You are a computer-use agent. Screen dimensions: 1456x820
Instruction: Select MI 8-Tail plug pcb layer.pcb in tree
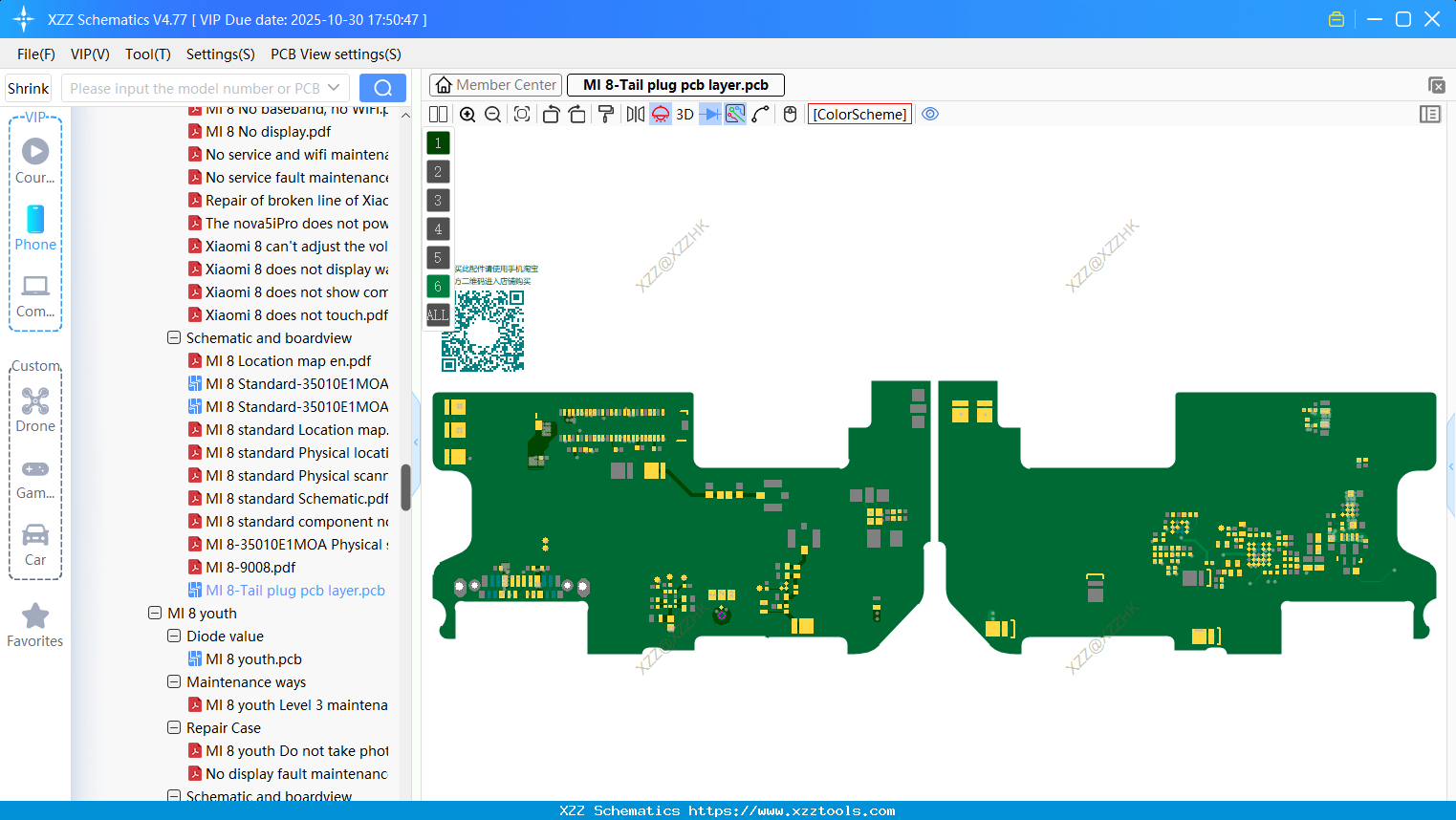pos(295,591)
